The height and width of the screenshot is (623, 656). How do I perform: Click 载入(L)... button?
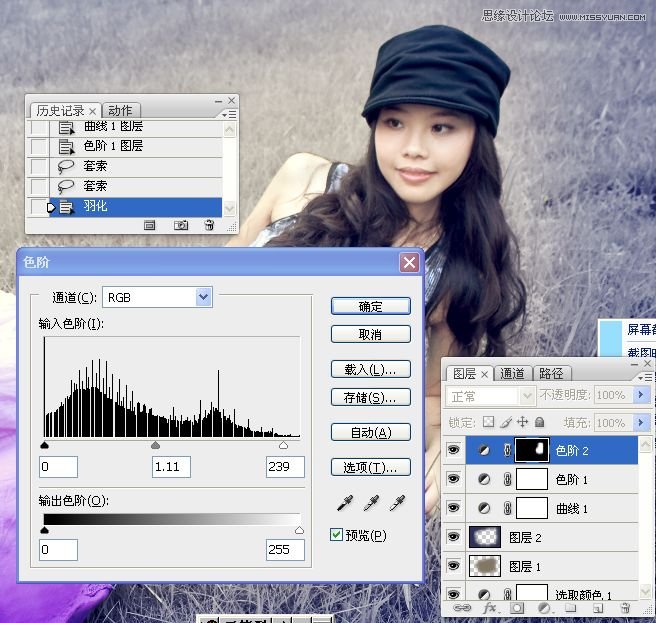371,369
